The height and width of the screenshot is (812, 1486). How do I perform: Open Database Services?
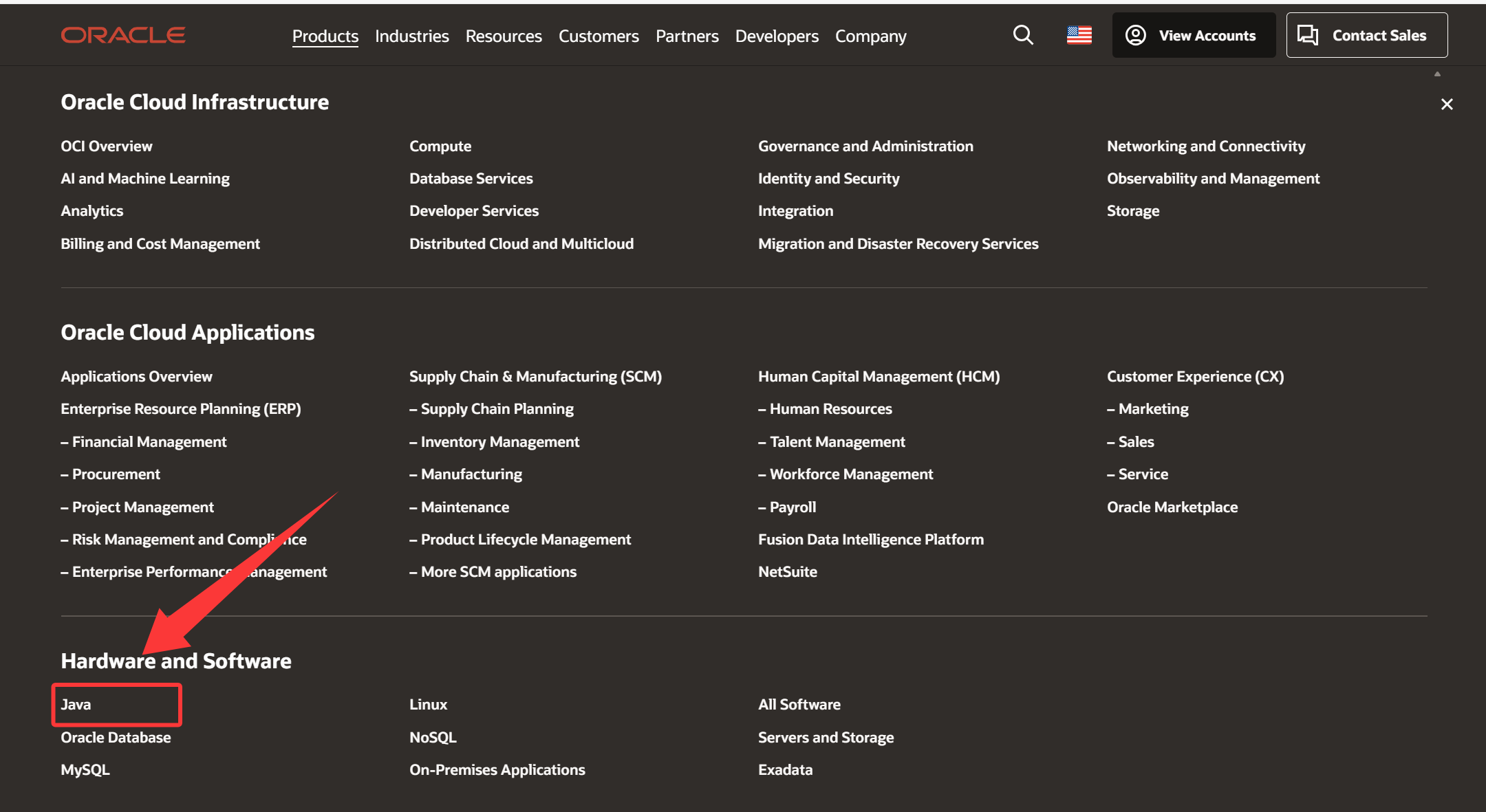click(x=471, y=178)
